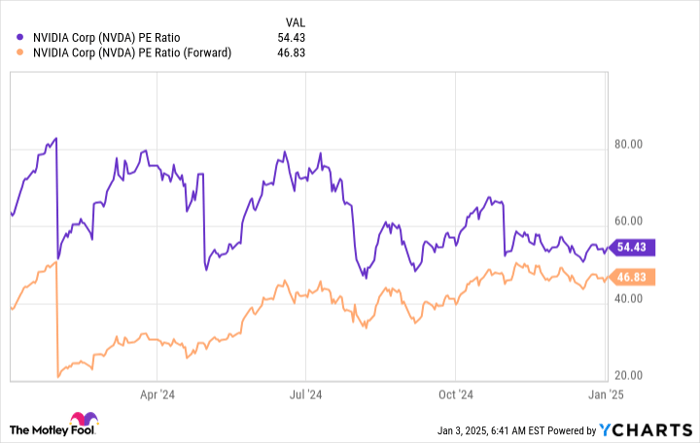This screenshot has width=700, height=443.
Task: Click the Jan '25 axis label
Action: coord(604,394)
